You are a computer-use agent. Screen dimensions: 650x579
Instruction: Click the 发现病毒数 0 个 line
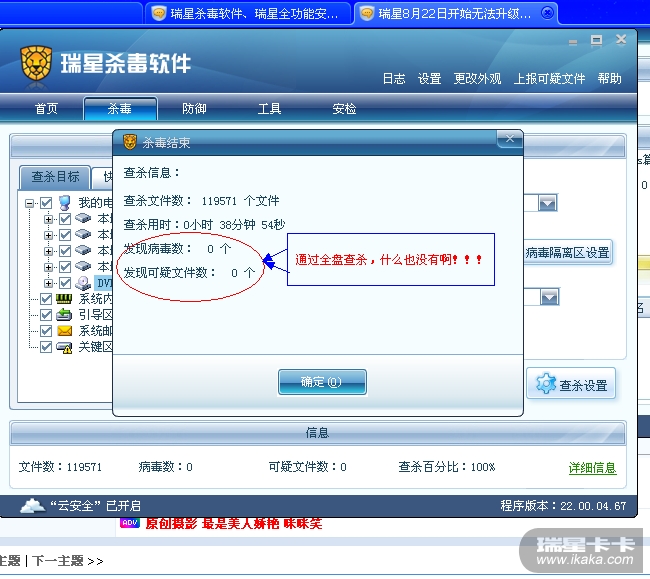pos(177,249)
